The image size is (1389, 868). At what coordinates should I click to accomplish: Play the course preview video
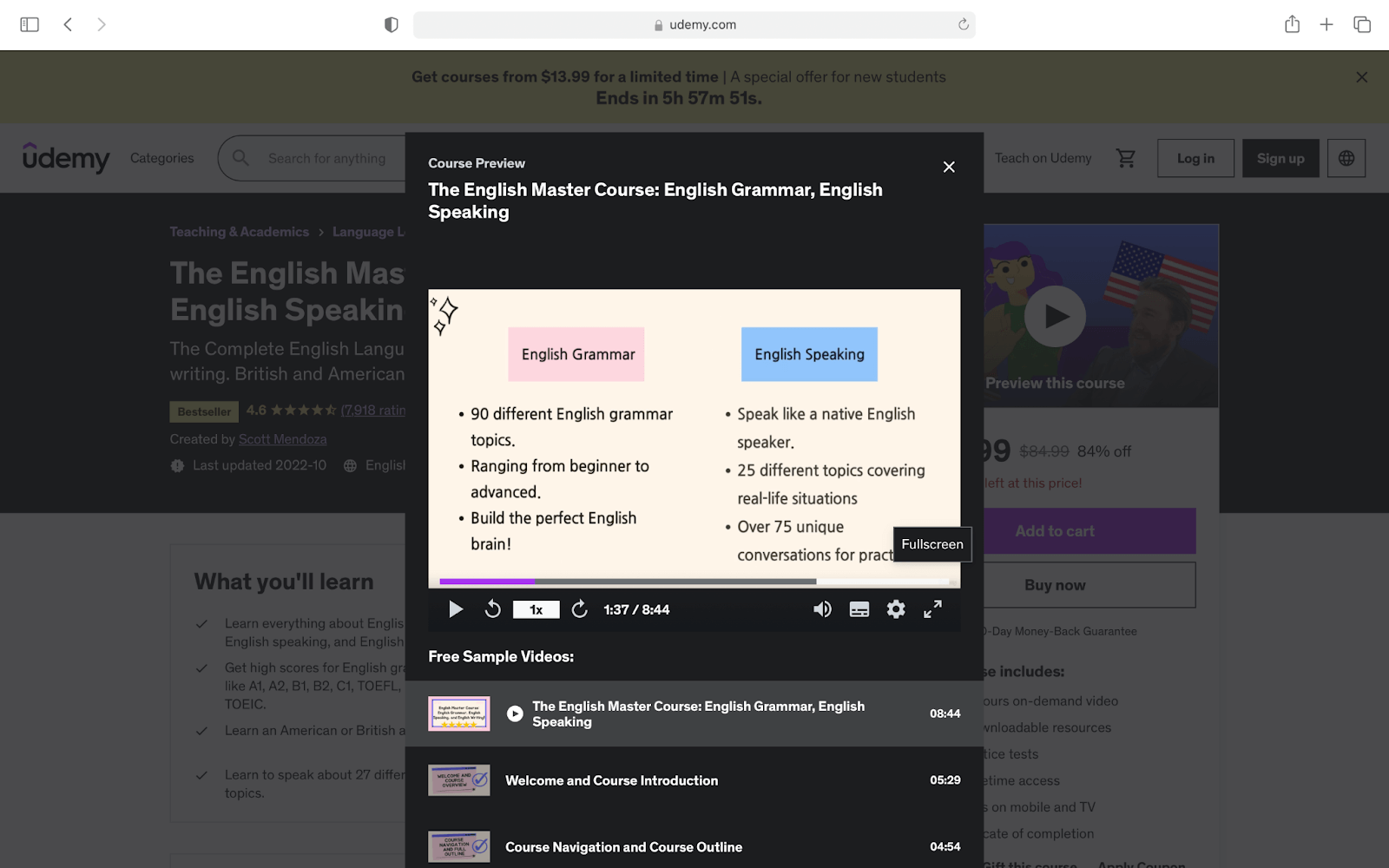456,609
